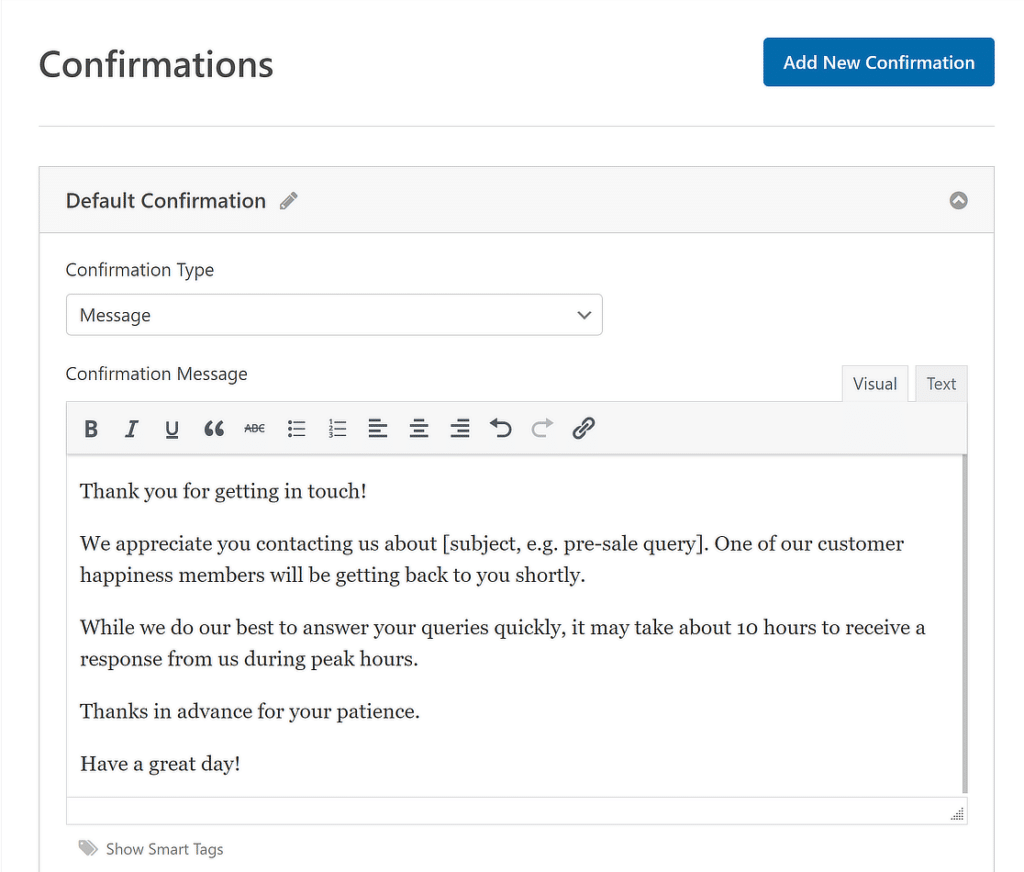
Task: Align text to center
Action: tap(419, 428)
